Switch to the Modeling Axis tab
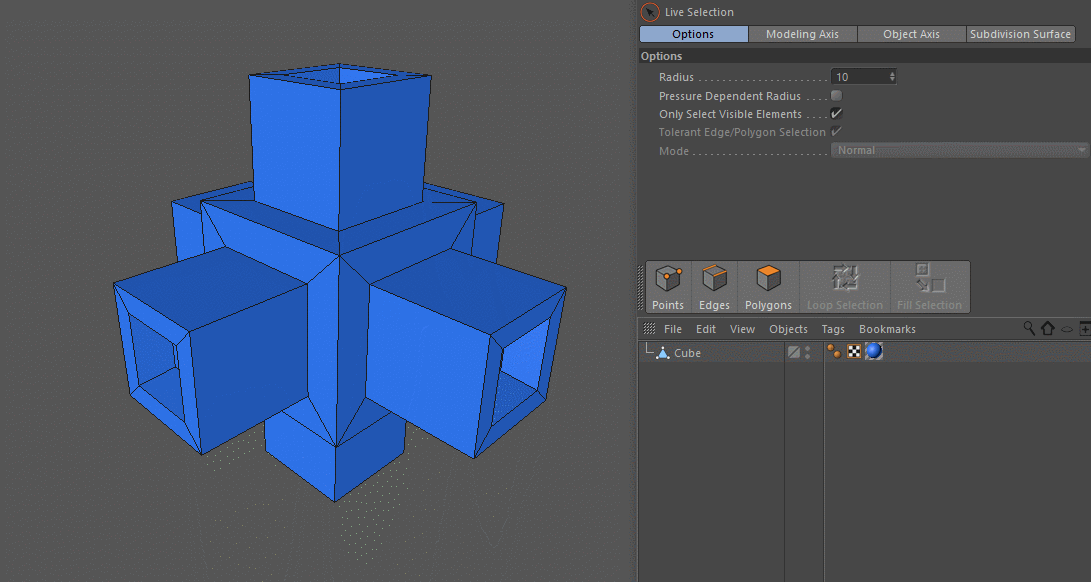 802,34
